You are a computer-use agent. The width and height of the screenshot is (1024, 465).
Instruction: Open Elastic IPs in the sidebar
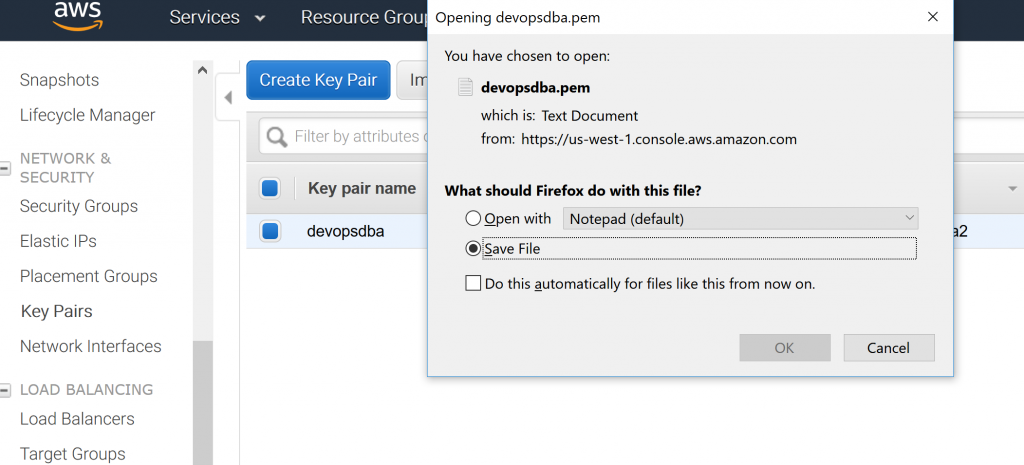[58, 241]
